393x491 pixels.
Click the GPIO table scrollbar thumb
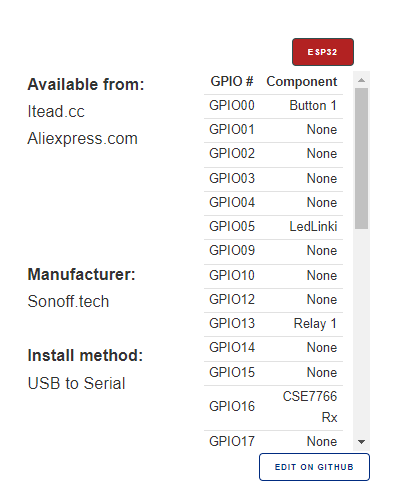pos(361,158)
